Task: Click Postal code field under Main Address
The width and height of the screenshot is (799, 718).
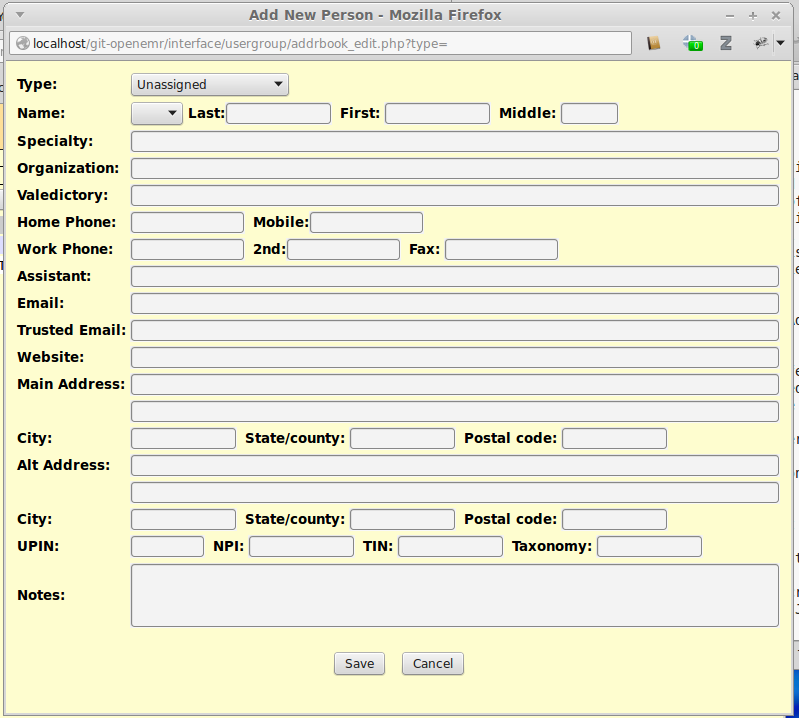Action: (x=615, y=438)
